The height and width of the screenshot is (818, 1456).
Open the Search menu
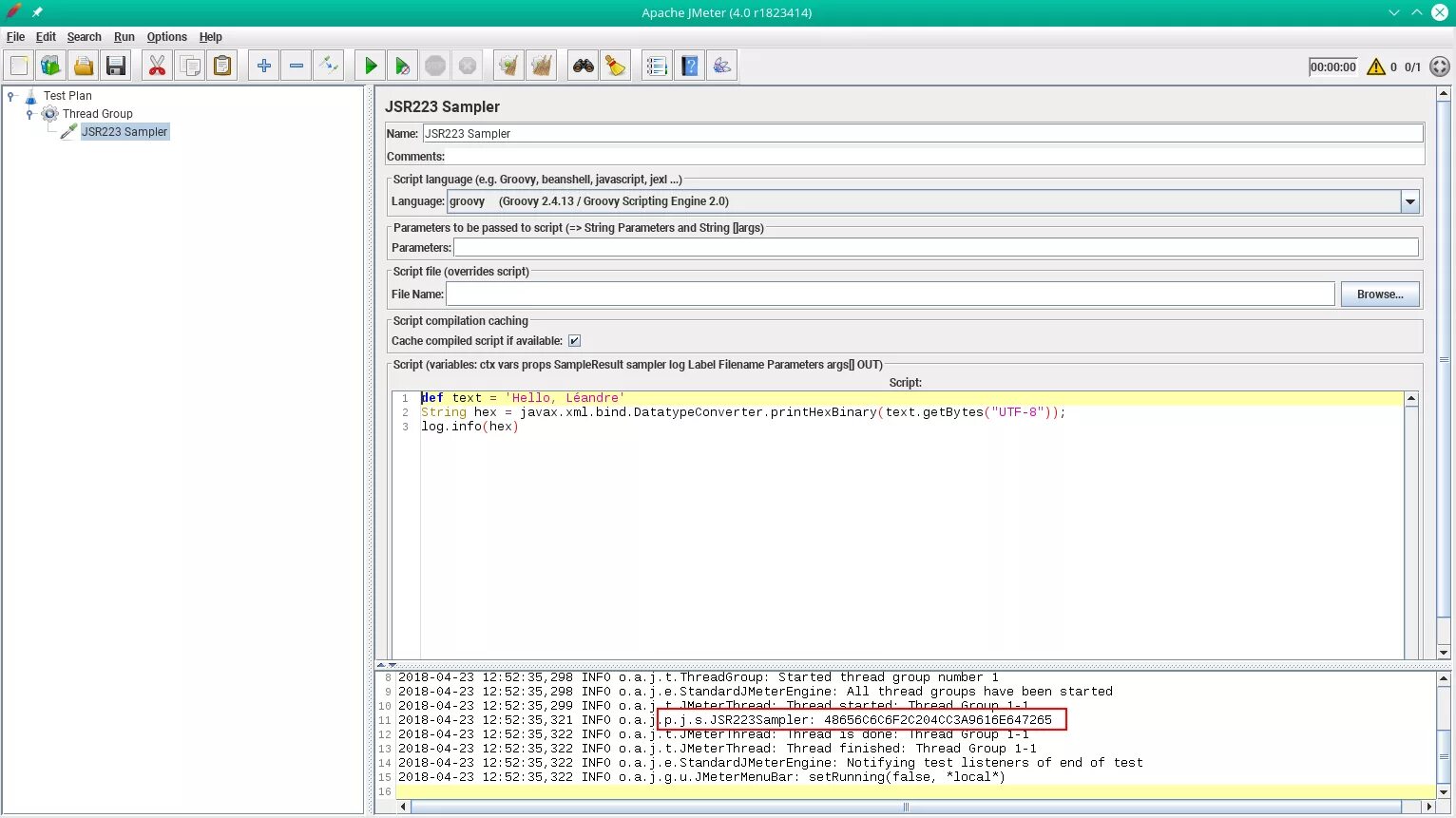point(84,37)
